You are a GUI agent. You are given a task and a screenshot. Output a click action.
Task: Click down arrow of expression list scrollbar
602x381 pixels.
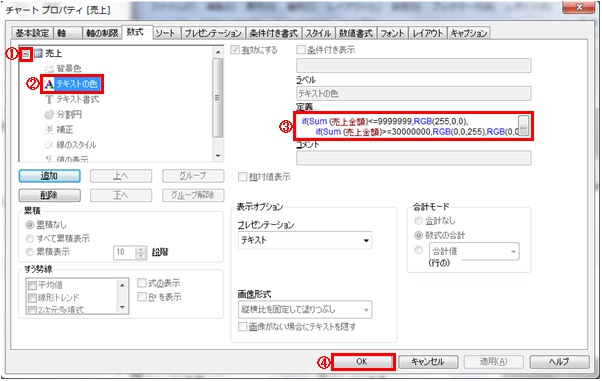[218, 156]
